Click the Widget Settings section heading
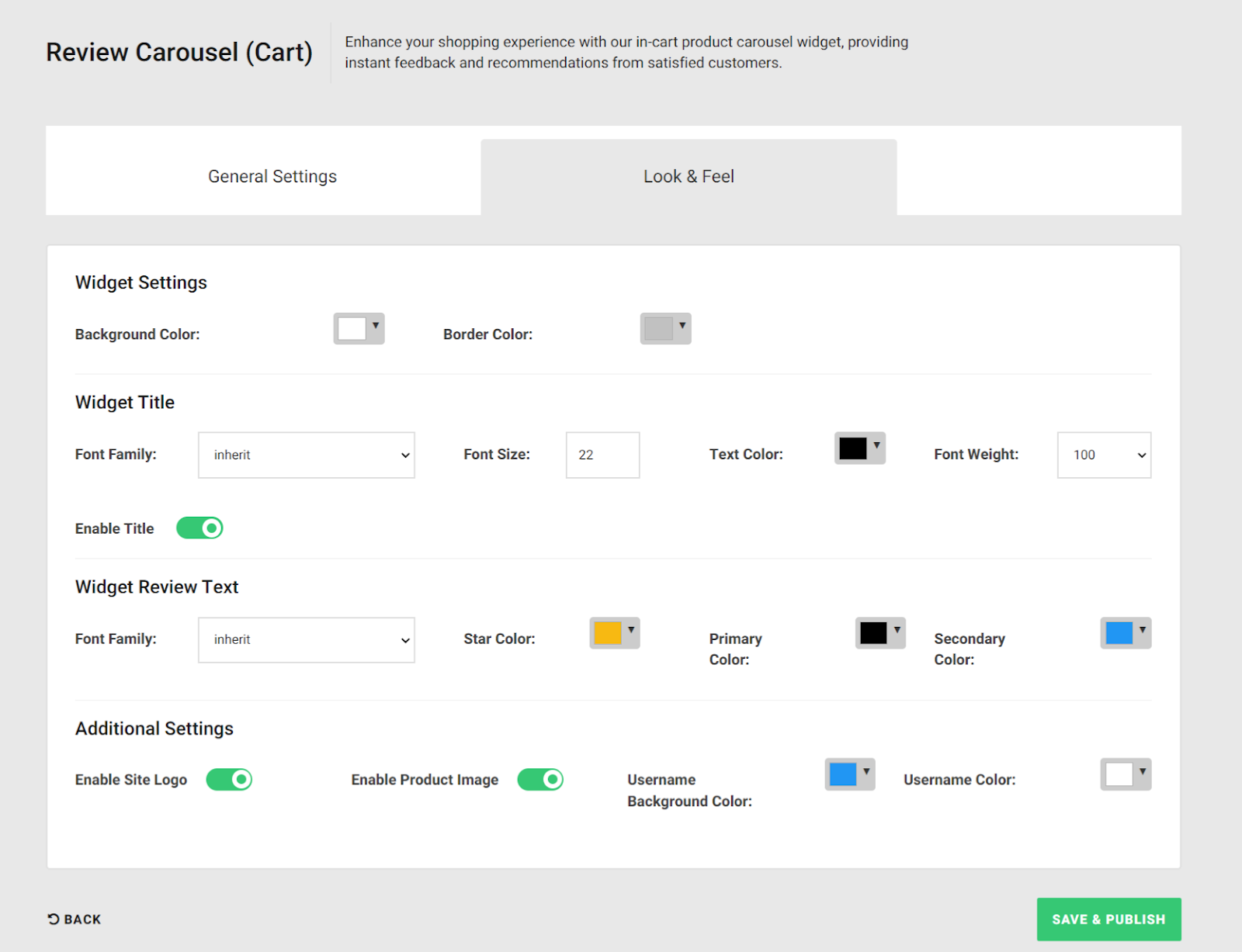The height and width of the screenshot is (952, 1242). [x=141, y=282]
